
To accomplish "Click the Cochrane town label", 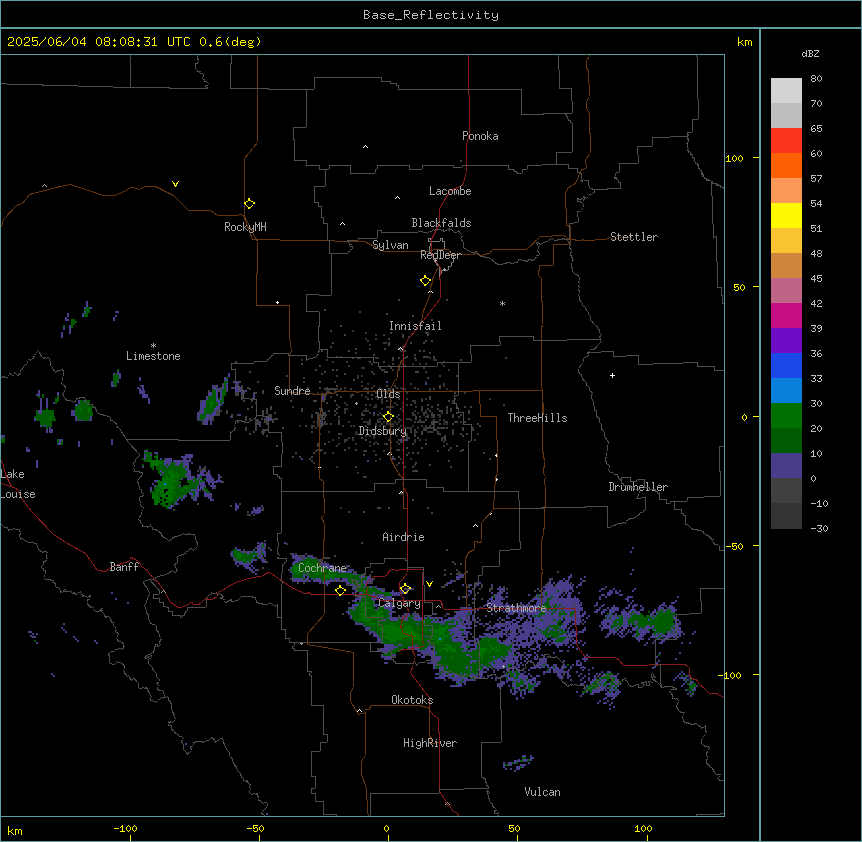I will coord(323,568).
